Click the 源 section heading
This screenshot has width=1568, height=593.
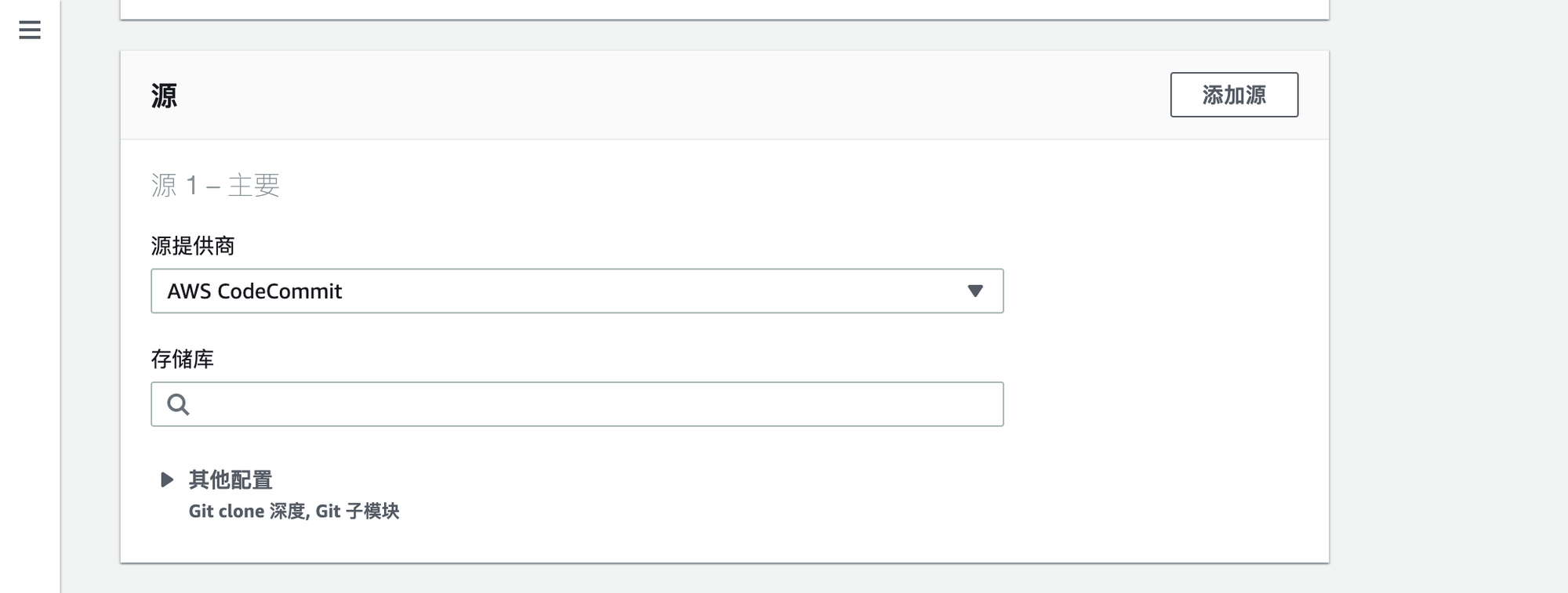click(164, 96)
